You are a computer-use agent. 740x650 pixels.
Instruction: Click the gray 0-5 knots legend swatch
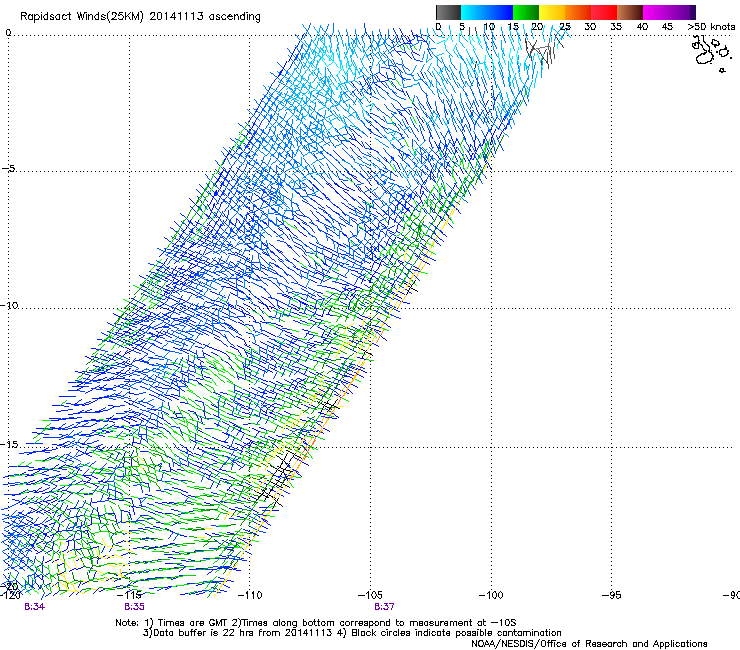coord(448,12)
